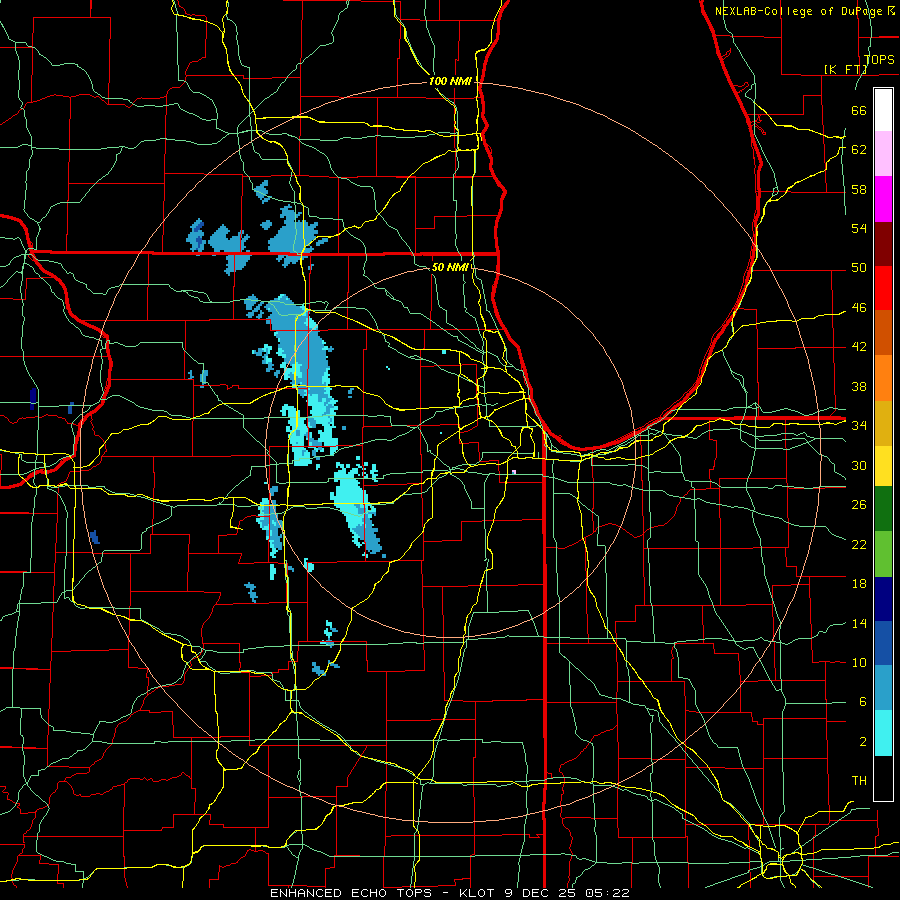
Task: Click the '05:22' timestamp in the caption
Action: [607, 893]
